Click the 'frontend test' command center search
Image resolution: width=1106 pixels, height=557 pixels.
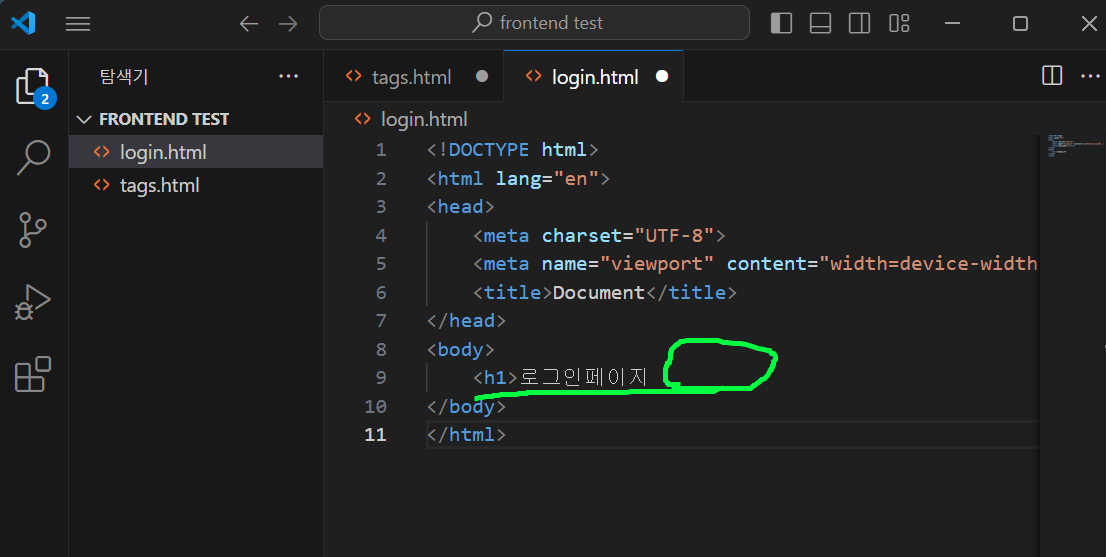click(534, 23)
